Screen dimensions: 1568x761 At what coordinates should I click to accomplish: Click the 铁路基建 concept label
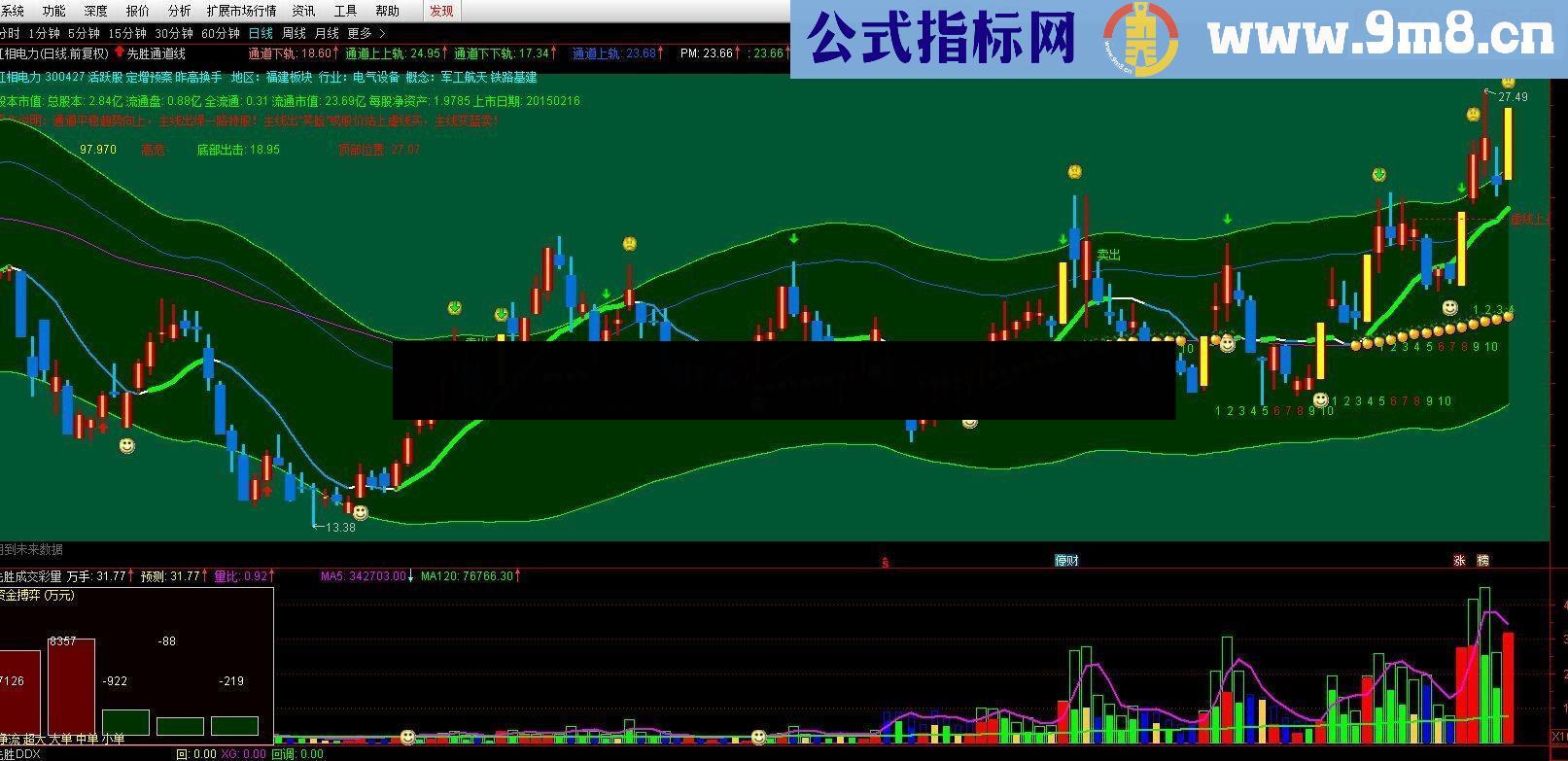515,77
